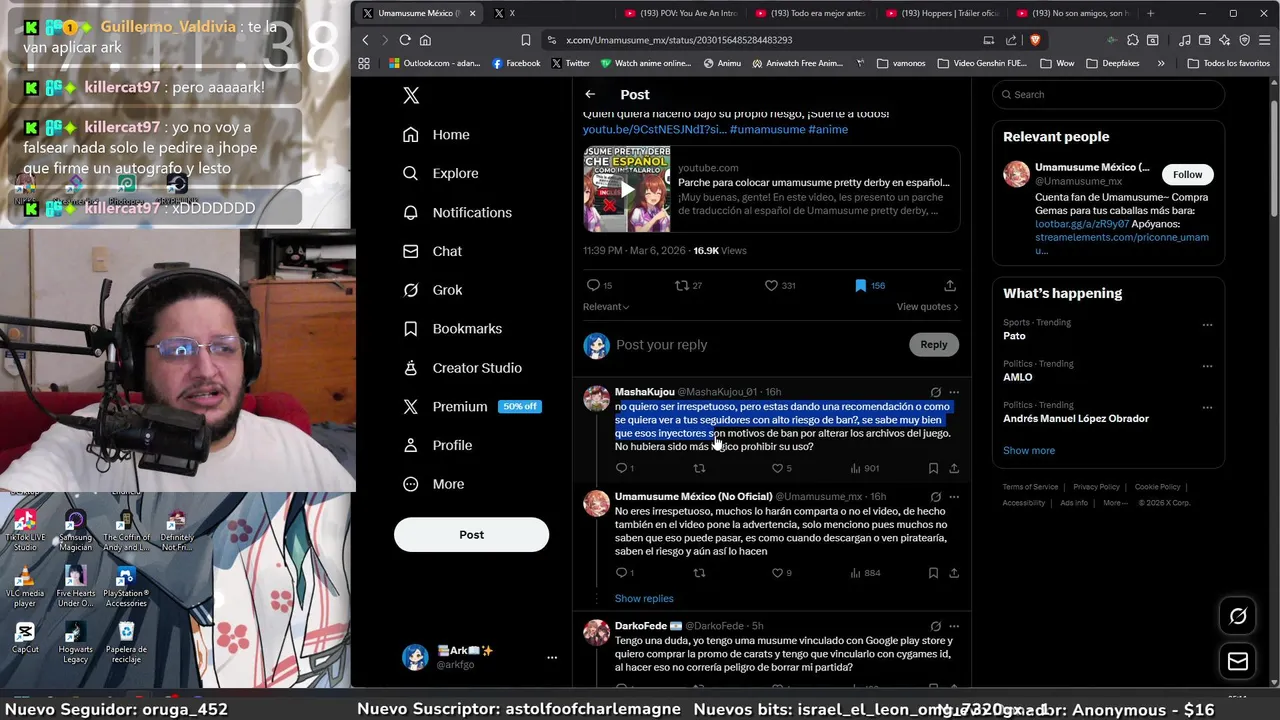Switch to POV: You Are An Intro tab
Image resolution: width=1280 pixels, height=720 pixels.
click(680, 13)
